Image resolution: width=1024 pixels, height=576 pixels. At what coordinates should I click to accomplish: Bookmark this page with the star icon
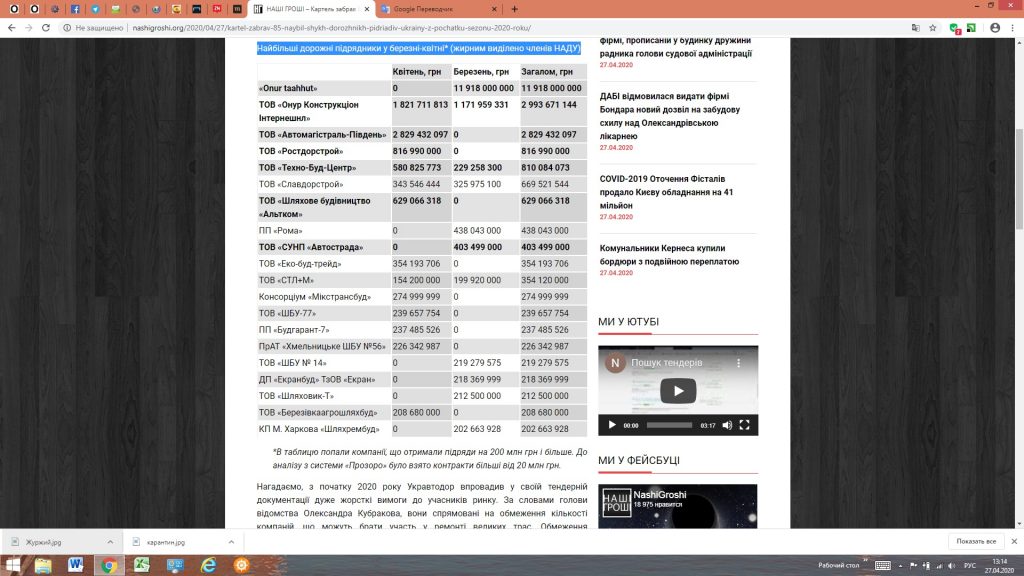(x=933, y=28)
